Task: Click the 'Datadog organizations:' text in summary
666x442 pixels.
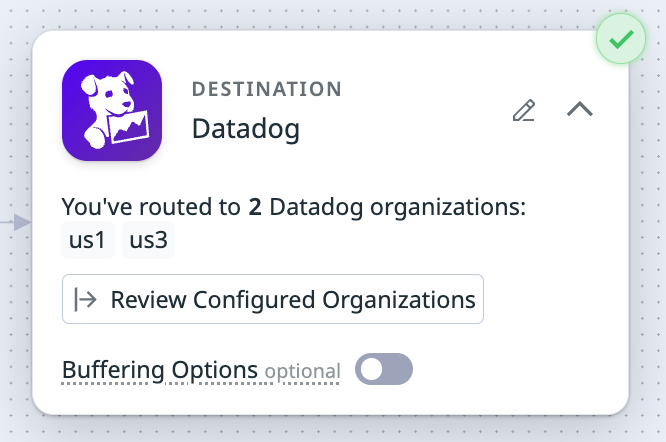Action: coord(398,208)
